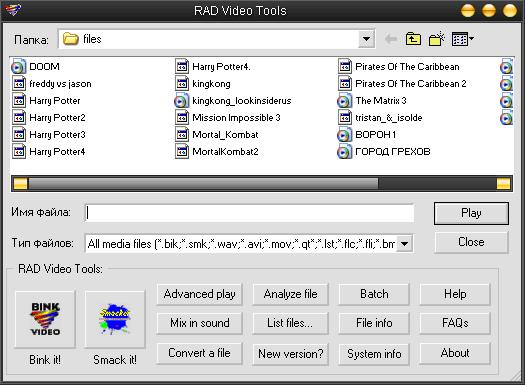
Task: Select the kingkong_lookinsiderus file icon
Action: 181,101
